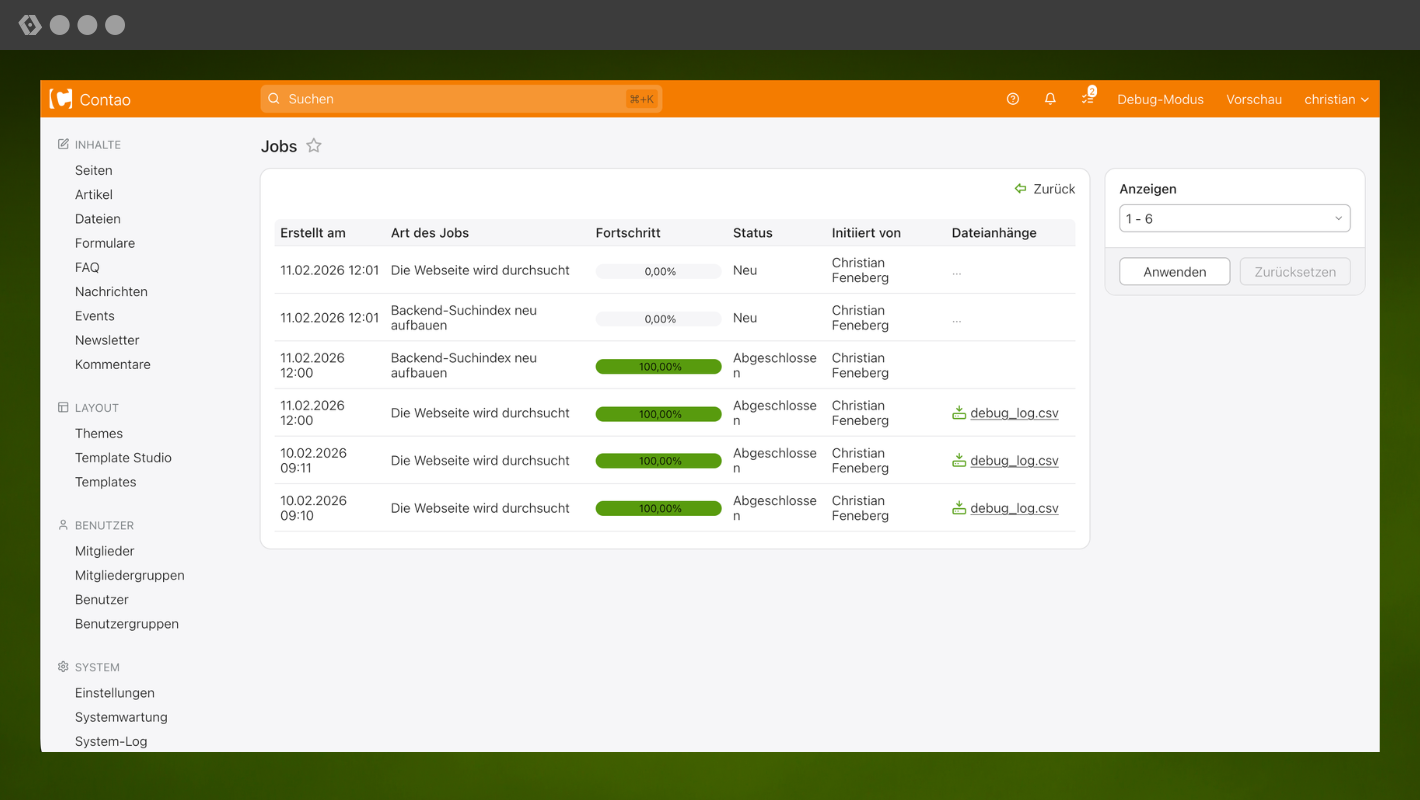Collapse the Layout navigation section

pyautogui.click(x=96, y=408)
